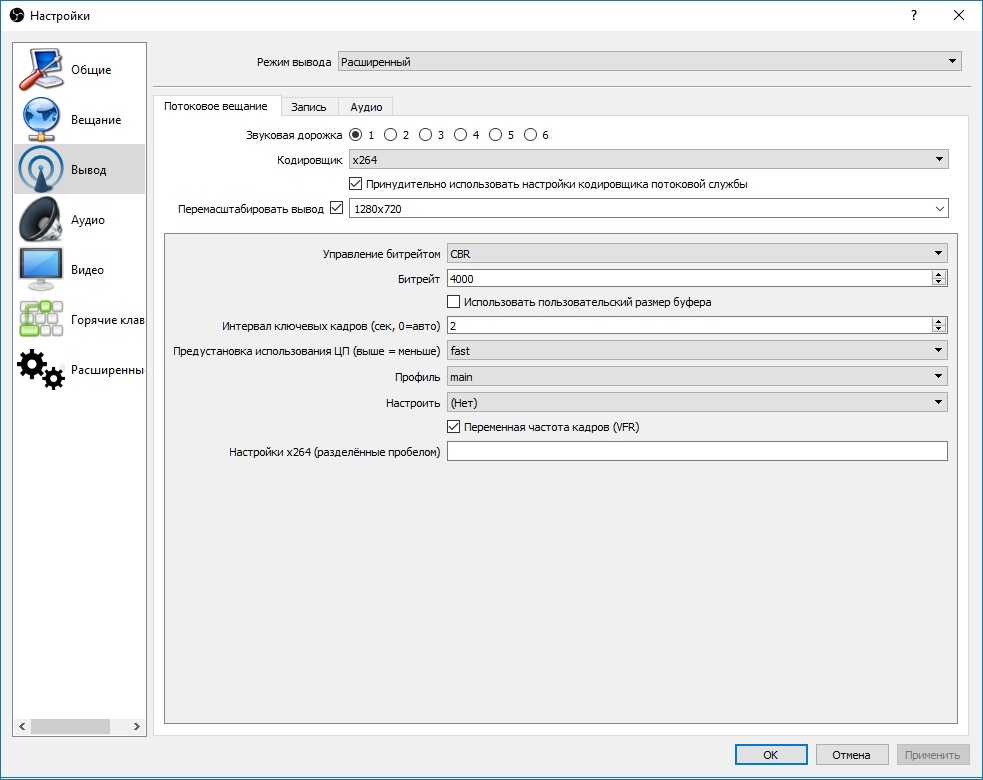Image resolution: width=983 pixels, height=780 pixels.
Task: Enable custom buffer size checkbox
Action: tap(454, 302)
